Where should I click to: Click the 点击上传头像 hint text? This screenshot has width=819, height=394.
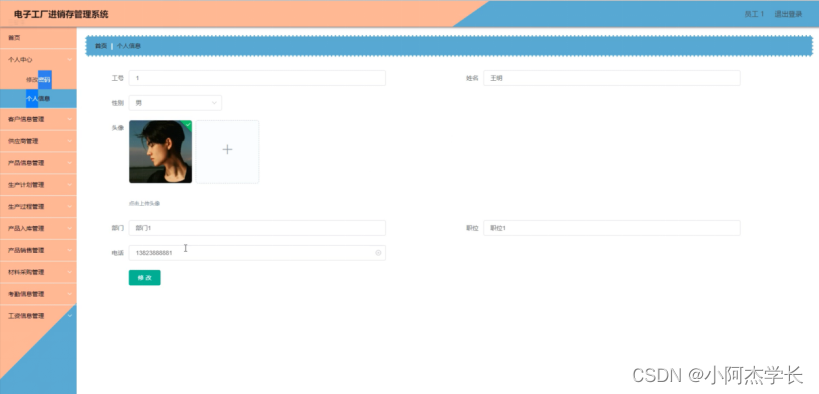(145, 204)
